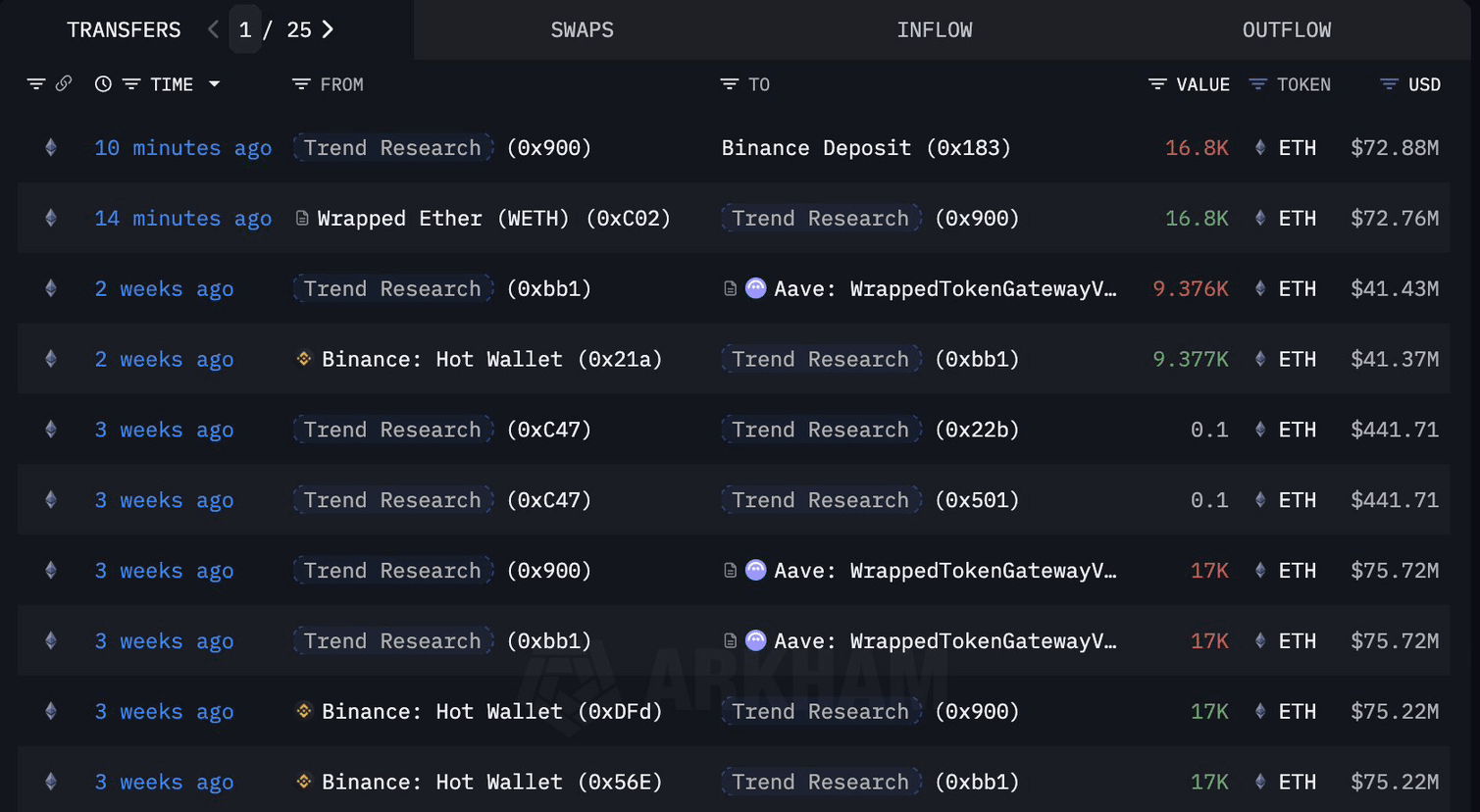Click the "$41.37M" USD amount
The width and height of the screenshot is (1480, 812).
[1395, 360]
